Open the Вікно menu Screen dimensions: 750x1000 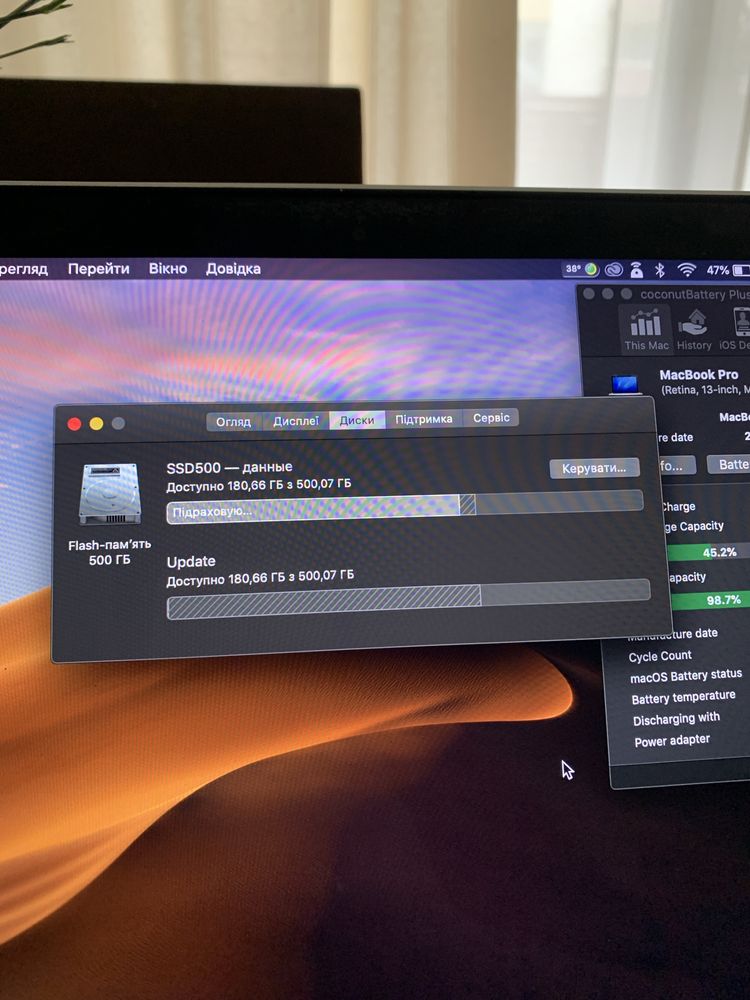click(168, 268)
